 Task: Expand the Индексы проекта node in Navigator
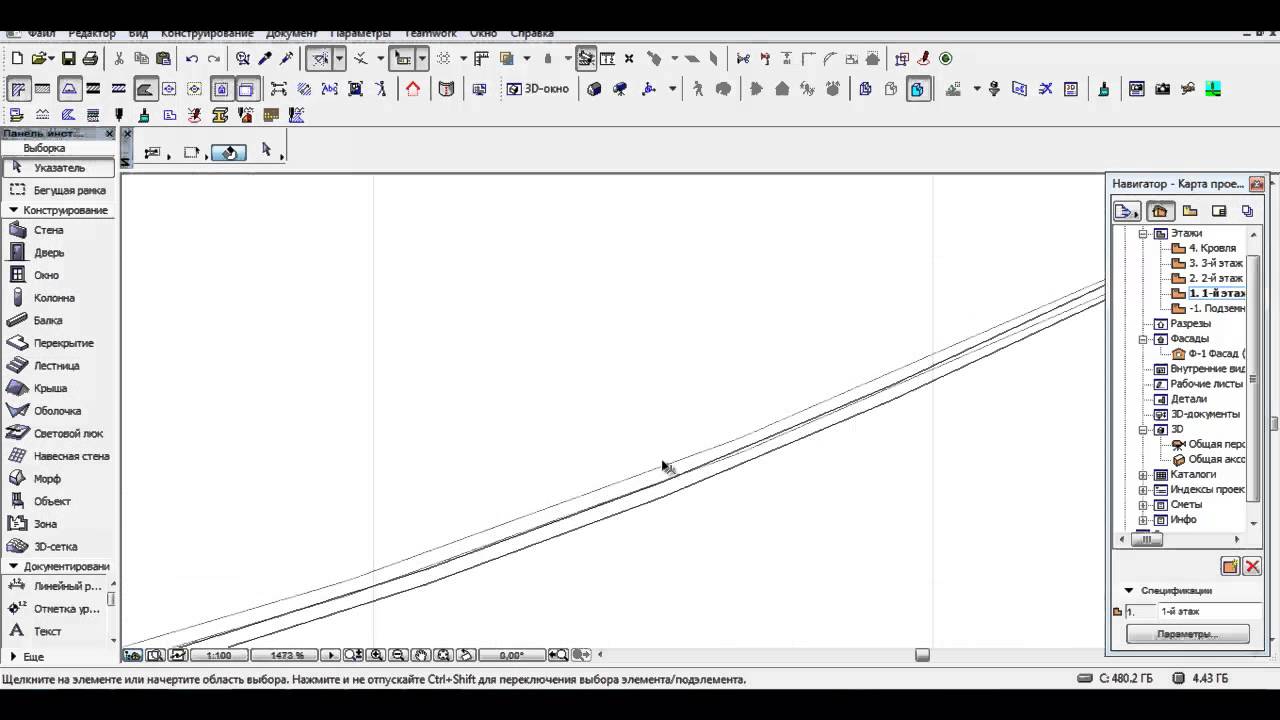(x=1143, y=490)
